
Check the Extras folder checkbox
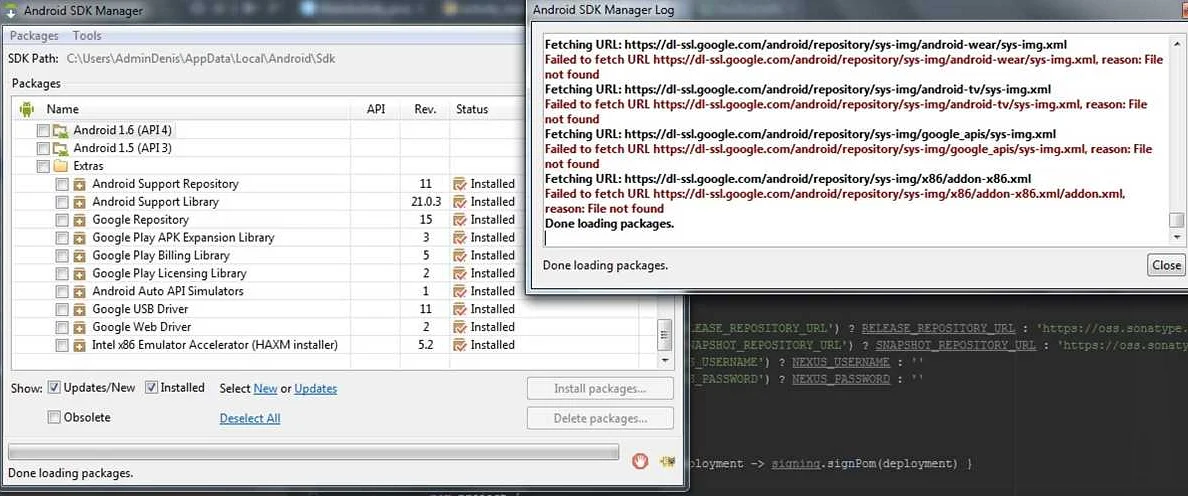point(43,166)
